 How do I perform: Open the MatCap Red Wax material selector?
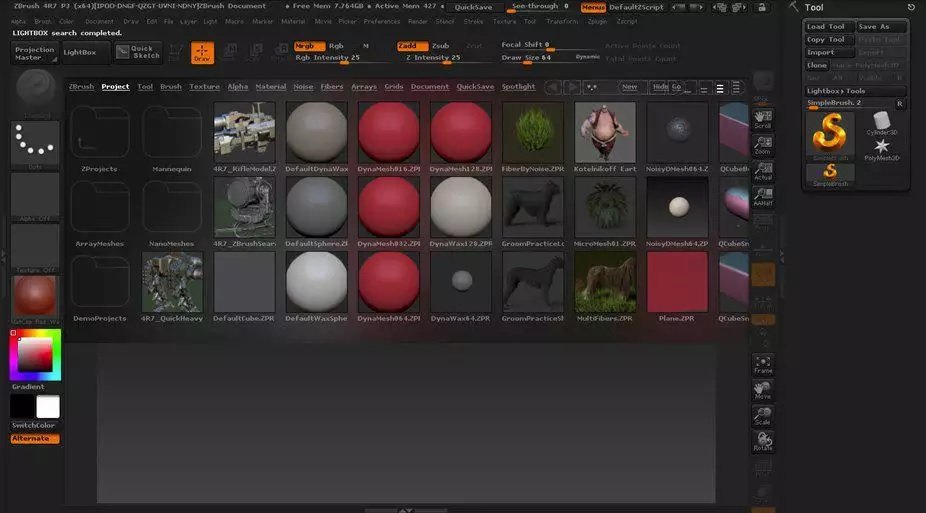[x=35, y=299]
